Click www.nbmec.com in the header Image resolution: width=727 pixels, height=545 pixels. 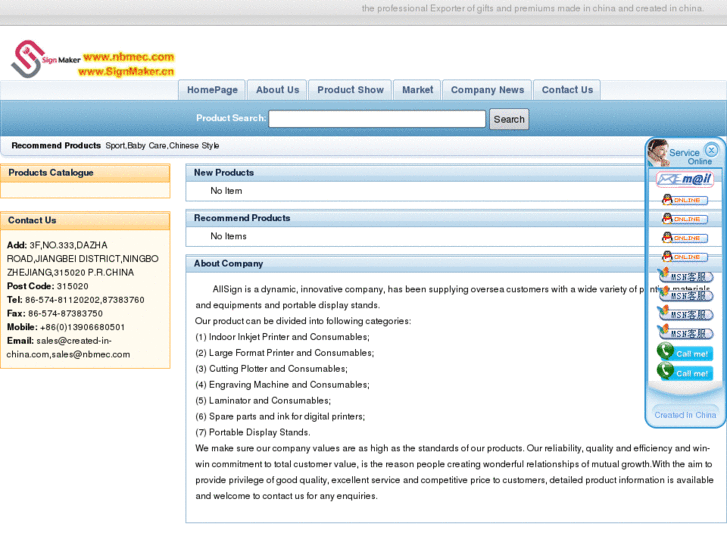(x=128, y=57)
